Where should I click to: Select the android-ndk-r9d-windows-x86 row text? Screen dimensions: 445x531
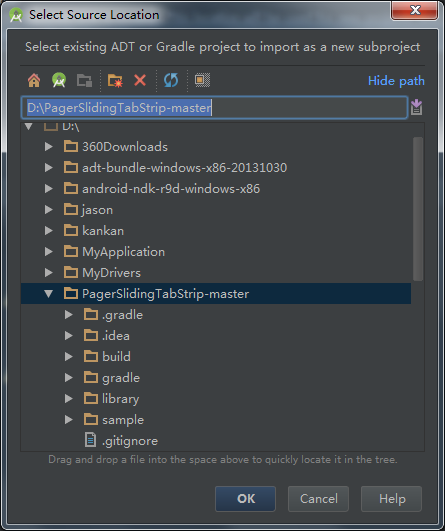pos(171,189)
